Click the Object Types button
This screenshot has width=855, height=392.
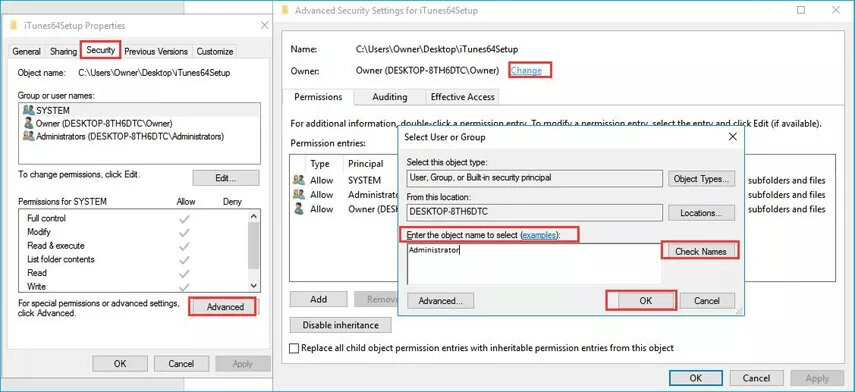pyautogui.click(x=701, y=179)
